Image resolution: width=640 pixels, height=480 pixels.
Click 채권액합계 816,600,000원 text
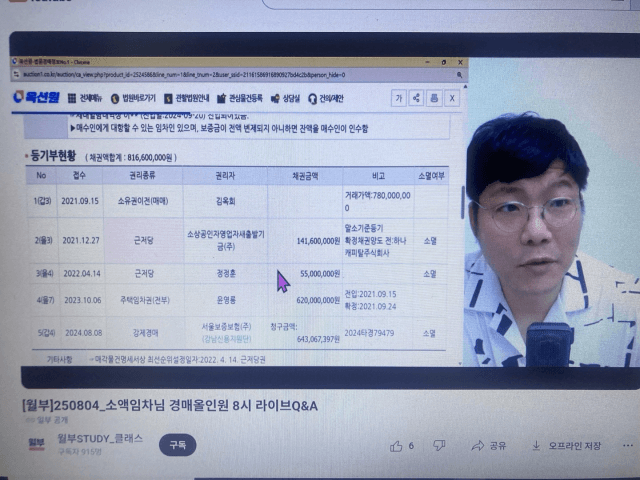pyautogui.click(x=131, y=158)
